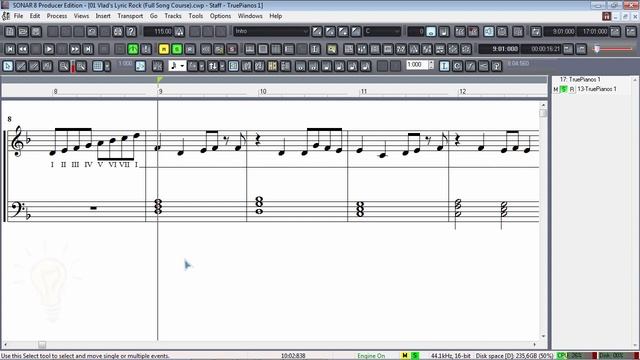The image size is (640, 360).
Task: Click the loop start time 3:01:000 field
Action: tap(560, 31)
